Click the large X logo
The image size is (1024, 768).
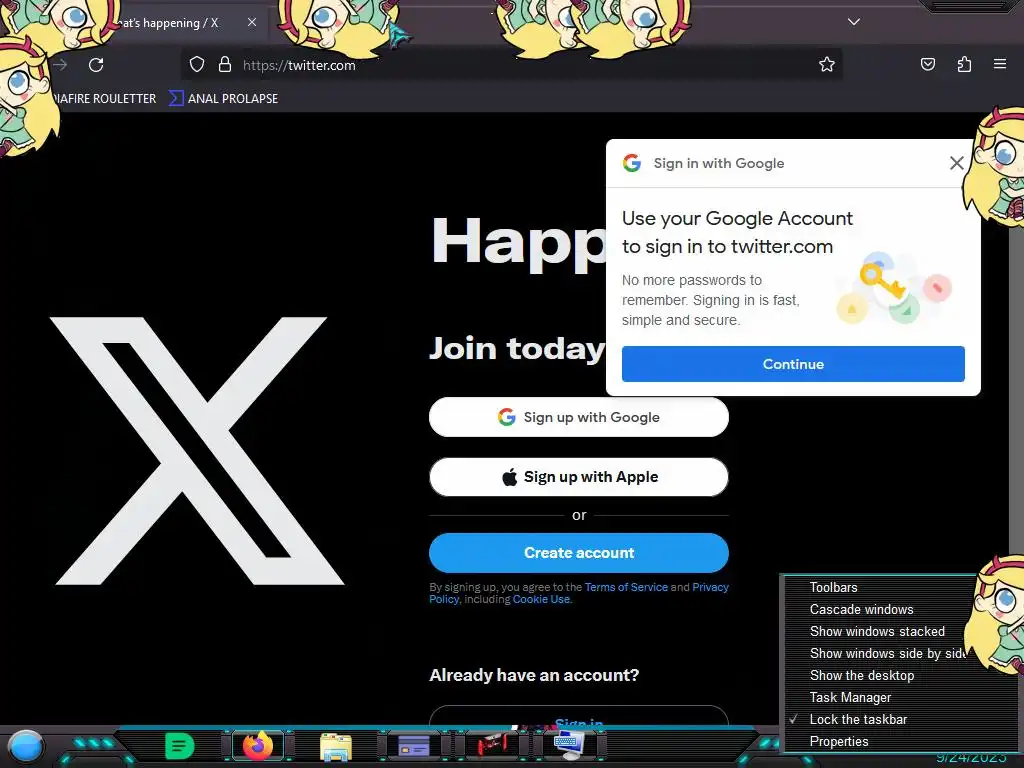click(x=197, y=451)
